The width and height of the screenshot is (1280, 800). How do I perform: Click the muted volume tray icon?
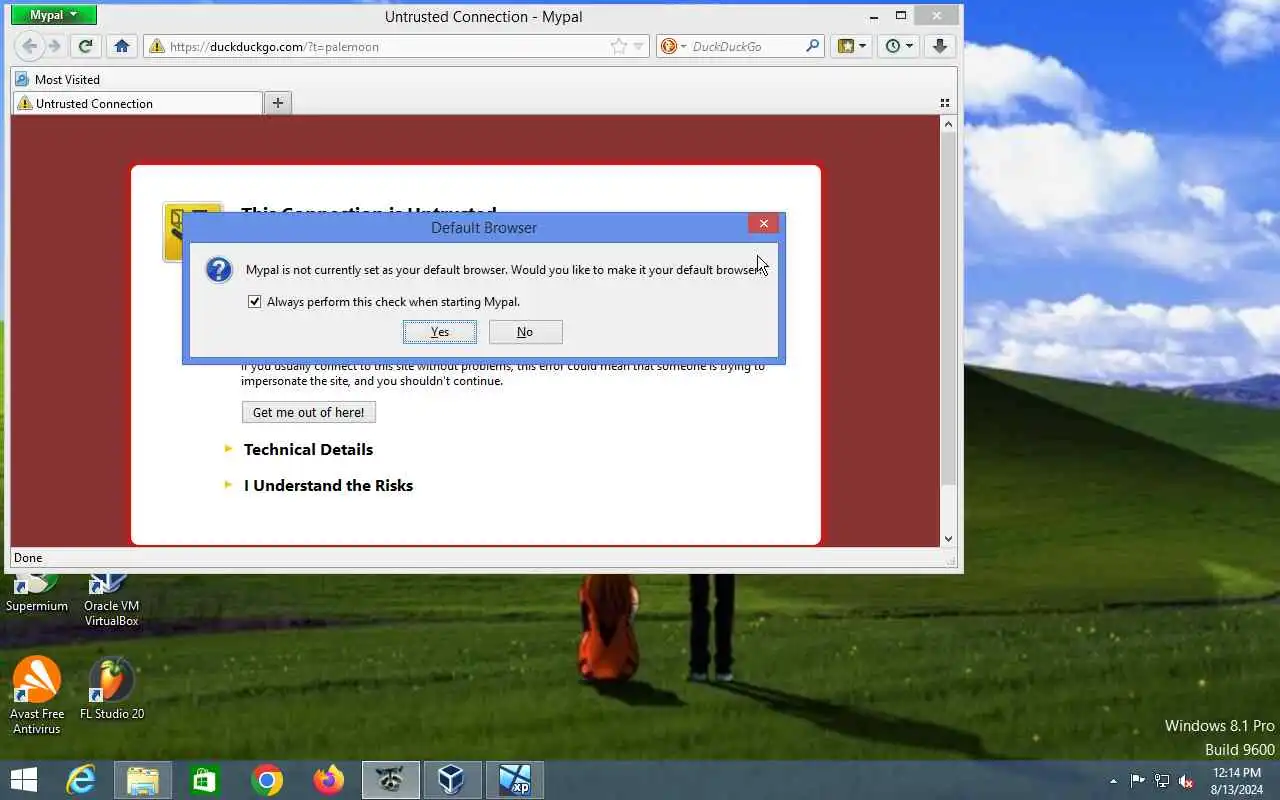click(1186, 781)
